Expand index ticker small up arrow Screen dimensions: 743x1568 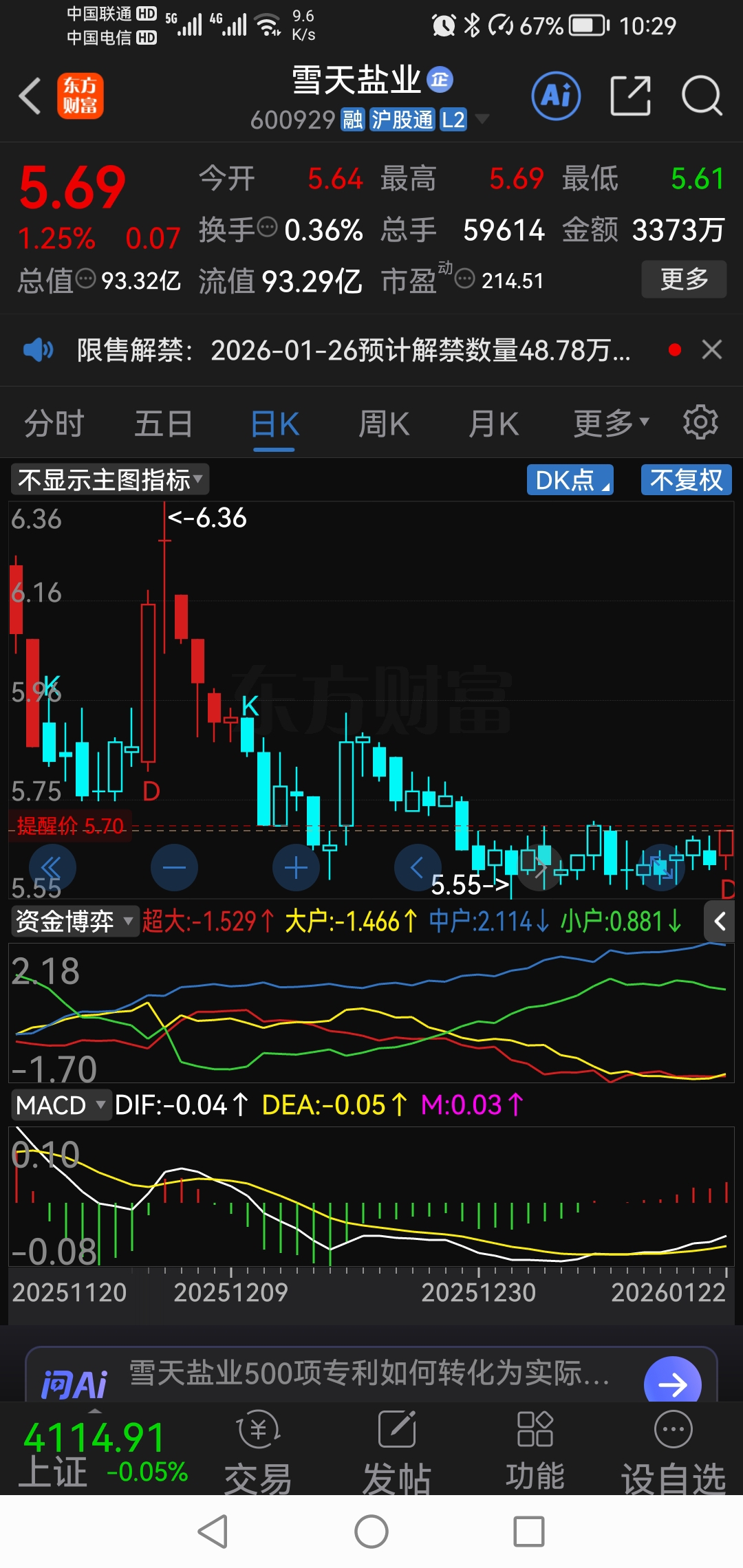95,1411
